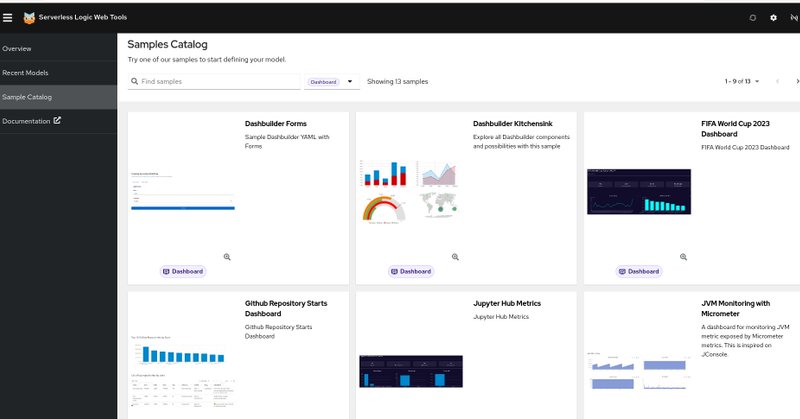Click Dashboard label under Dashbuilder Kitchensink

tap(411, 272)
